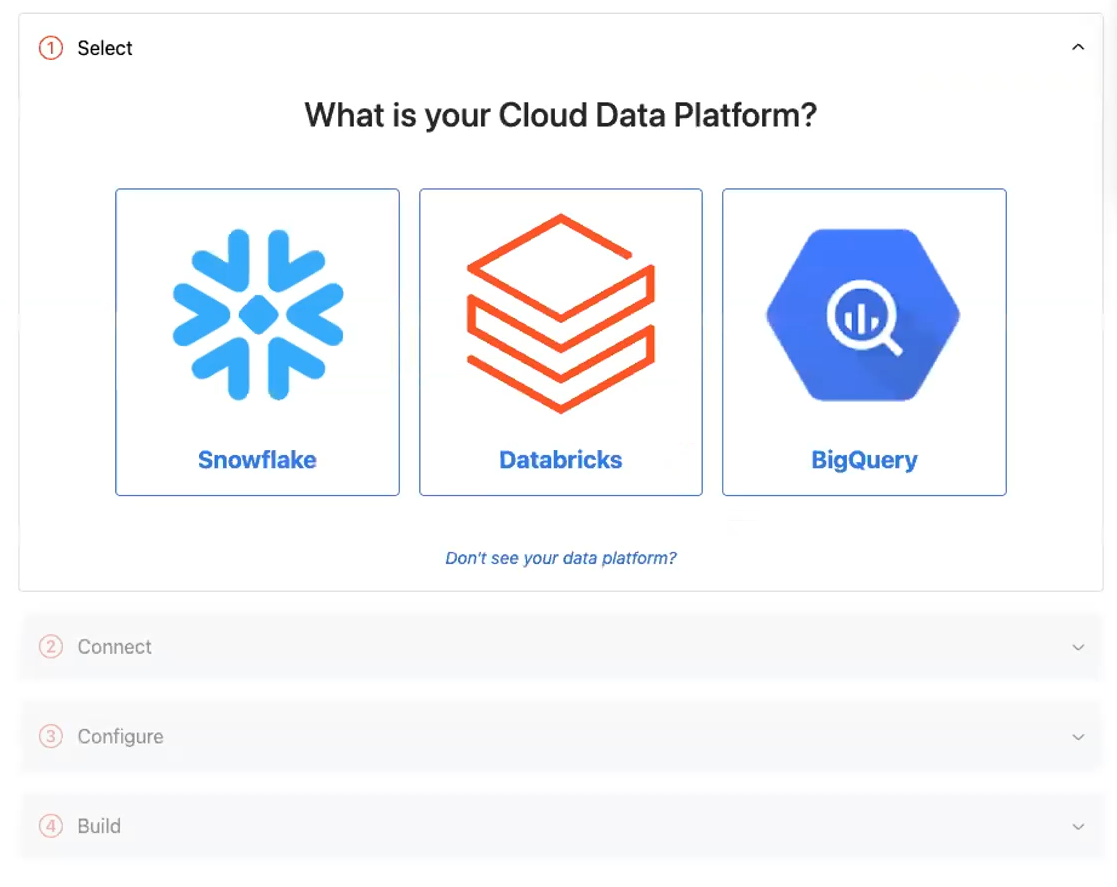This screenshot has height=887, width=1117.
Task: Open the Build step header label
Action: coord(99,826)
